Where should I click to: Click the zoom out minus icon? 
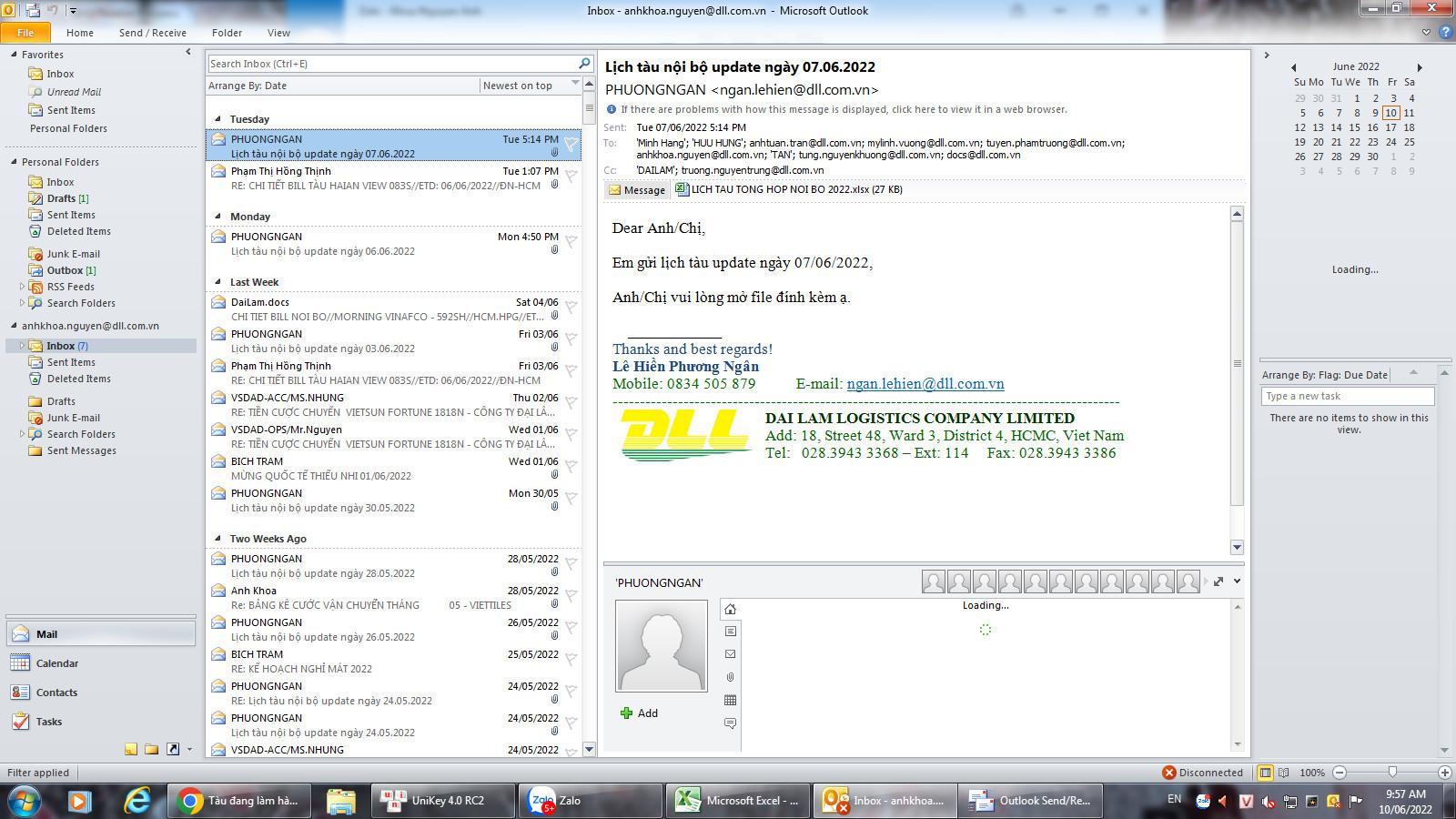click(1339, 773)
